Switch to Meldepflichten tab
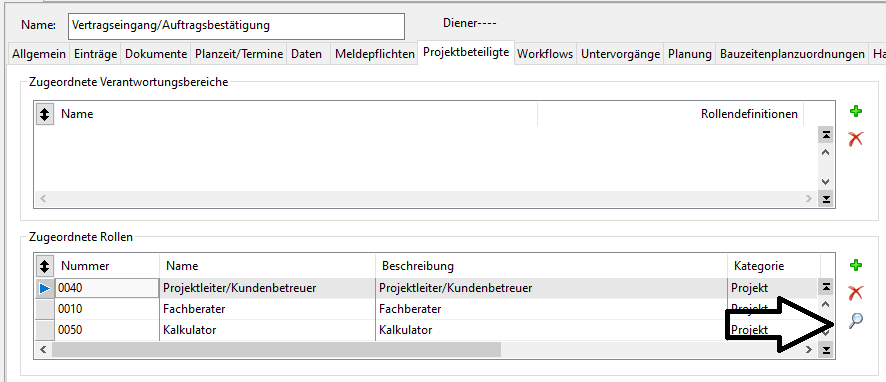The image size is (886, 382). [x=375, y=54]
